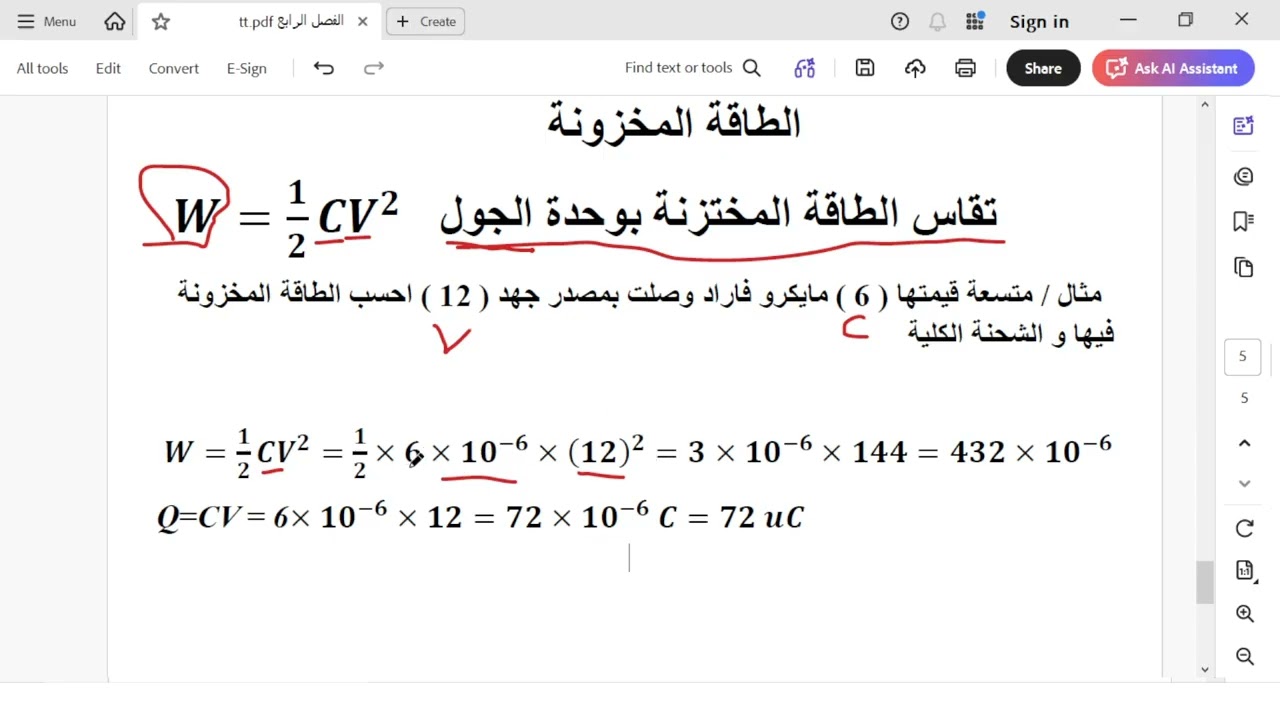Click the Redo arrow
This screenshot has width=1280, height=720.
(x=373, y=68)
